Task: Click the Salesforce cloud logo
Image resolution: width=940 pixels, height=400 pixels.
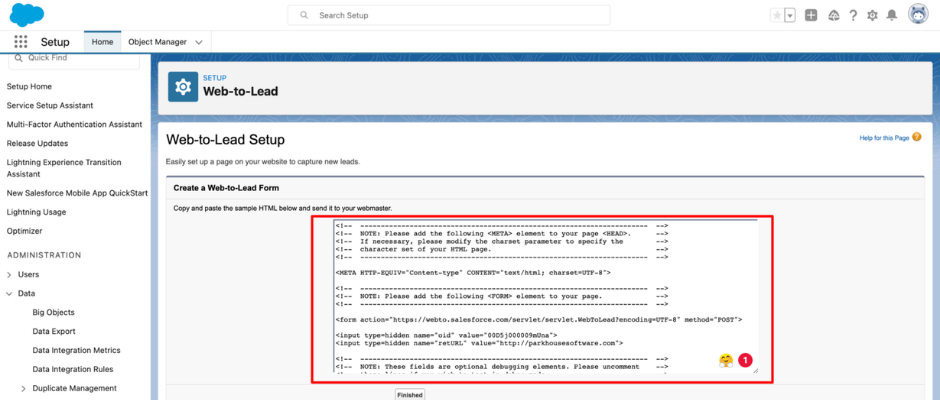Action: click(x=27, y=14)
